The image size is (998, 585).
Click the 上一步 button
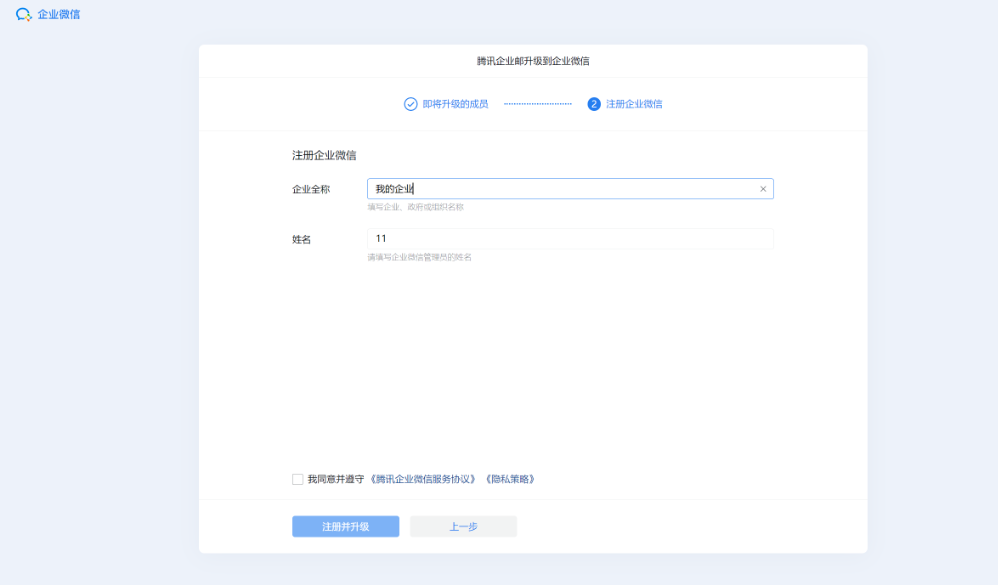click(x=463, y=526)
